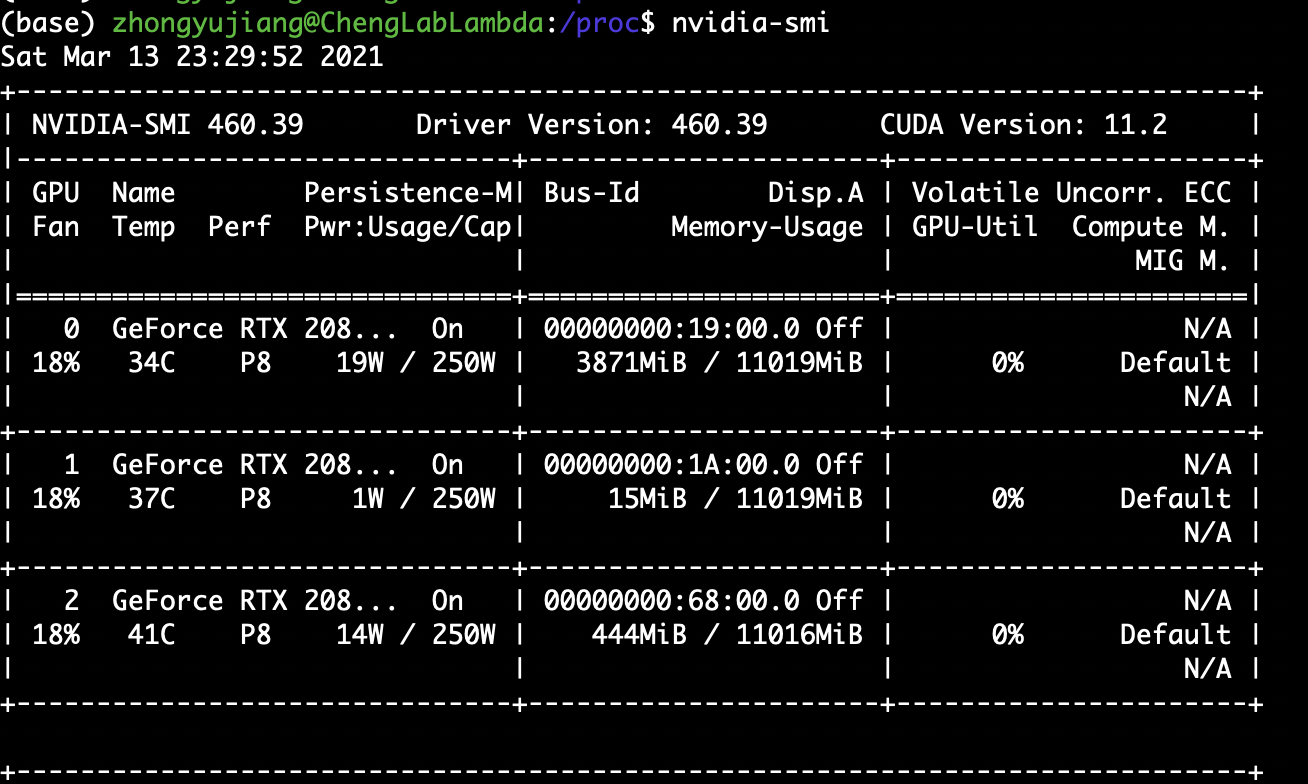Select bus ID "00000000:19:00.0"
Image resolution: width=1308 pixels, height=784 pixels.
[672, 329]
